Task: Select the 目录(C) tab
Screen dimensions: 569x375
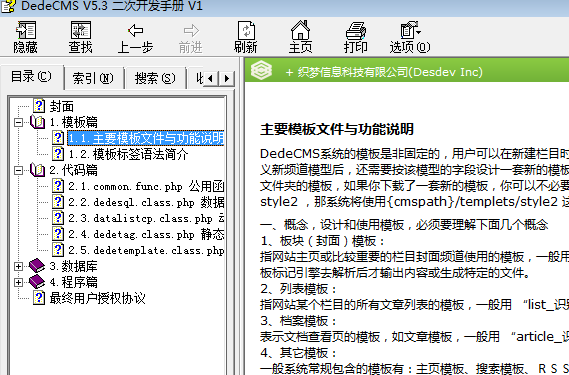Action: click(32, 77)
